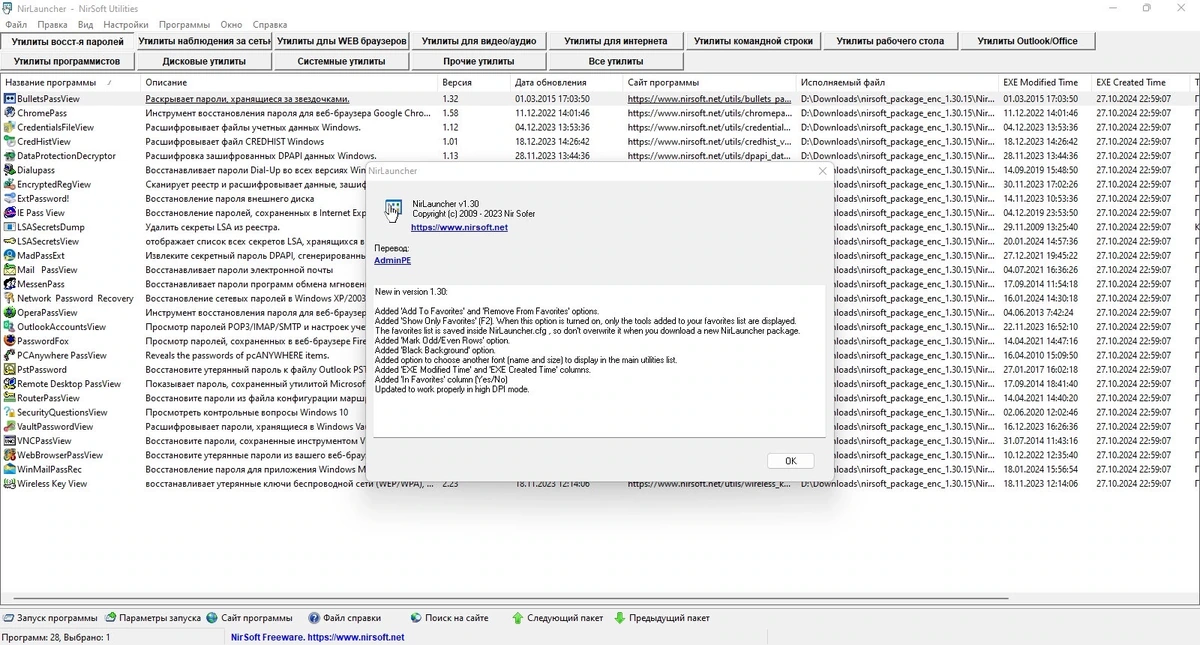Open the NirSoft Freeware status bar link
Viewport: 1200px width, 645px height.
point(317,637)
